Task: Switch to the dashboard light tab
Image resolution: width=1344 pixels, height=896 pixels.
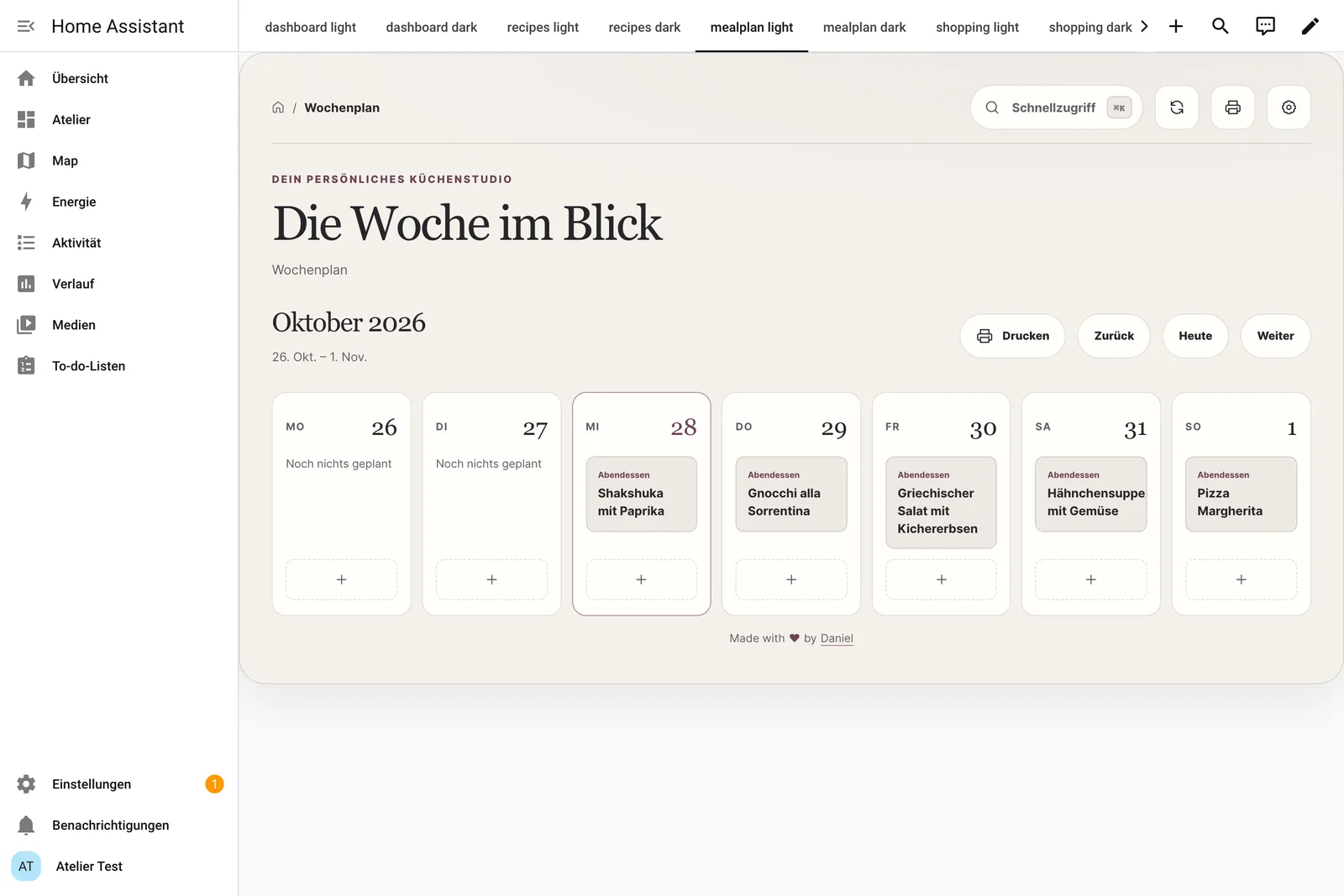Action: 311,27
